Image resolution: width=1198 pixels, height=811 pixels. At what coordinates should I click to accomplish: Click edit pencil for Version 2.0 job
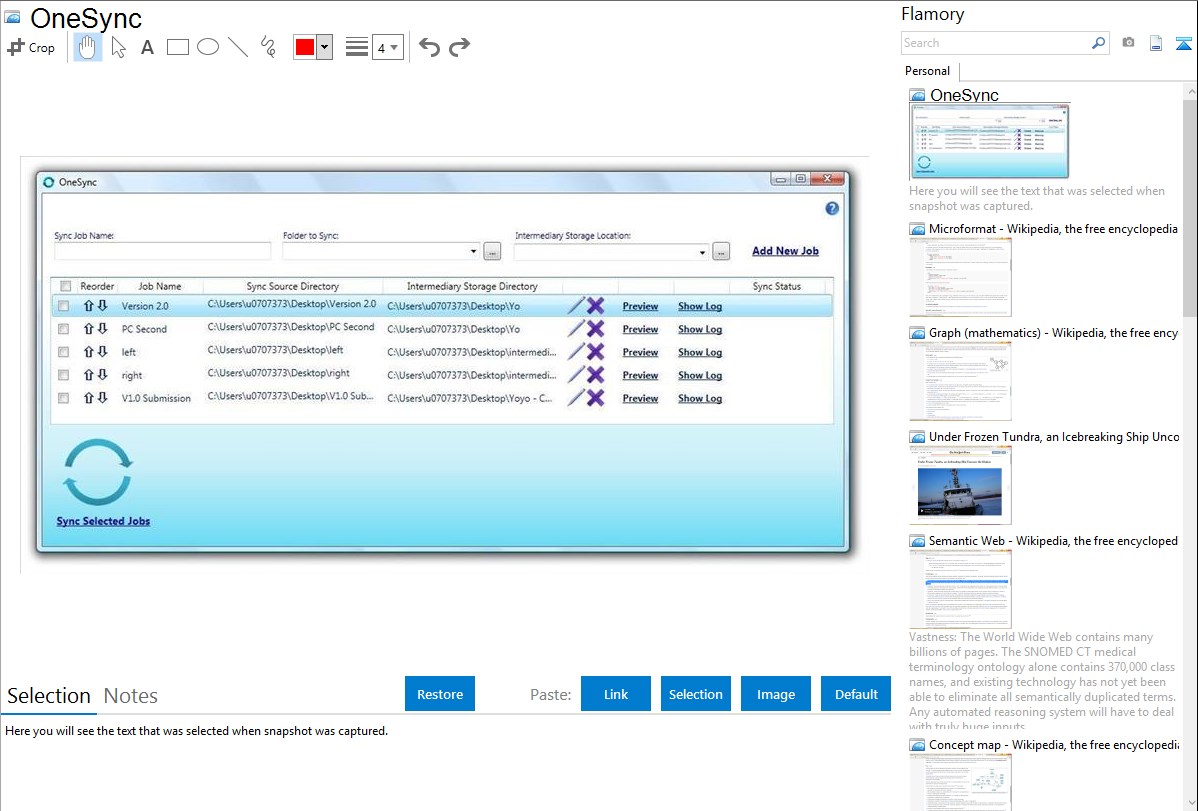(576, 306)
